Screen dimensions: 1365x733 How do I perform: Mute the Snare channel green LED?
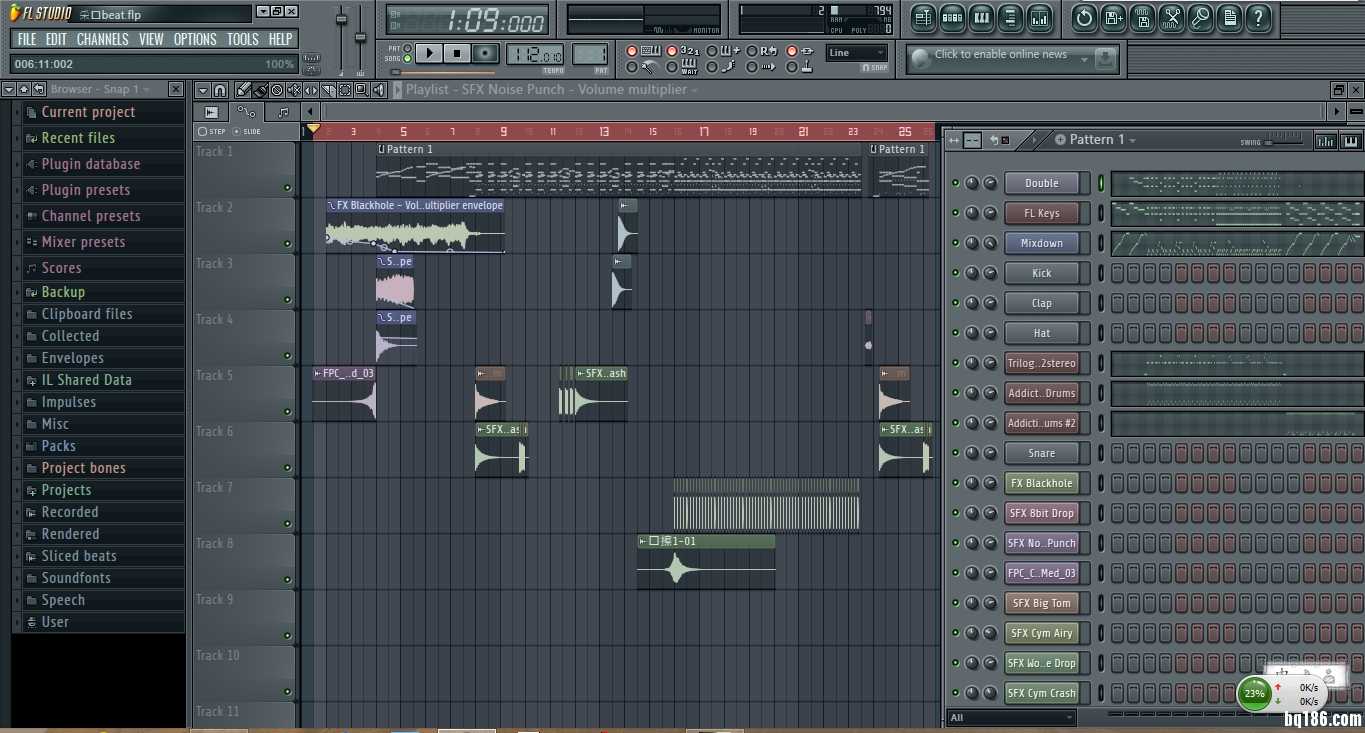[955, 453]
